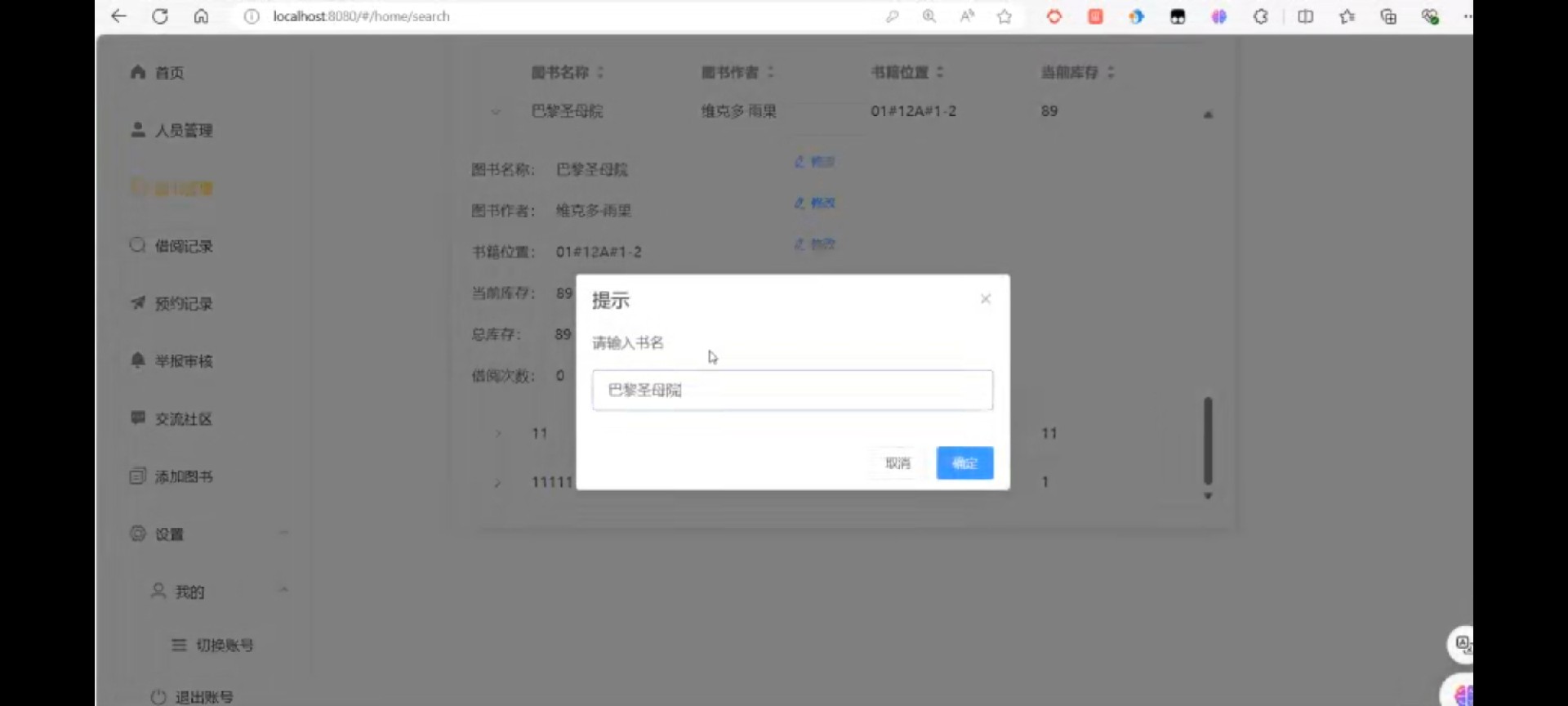The height and width of the screenshot is (706, 1568).
Task: Click the table's vertical scrollbar thumb
Action: point(1208,441)
